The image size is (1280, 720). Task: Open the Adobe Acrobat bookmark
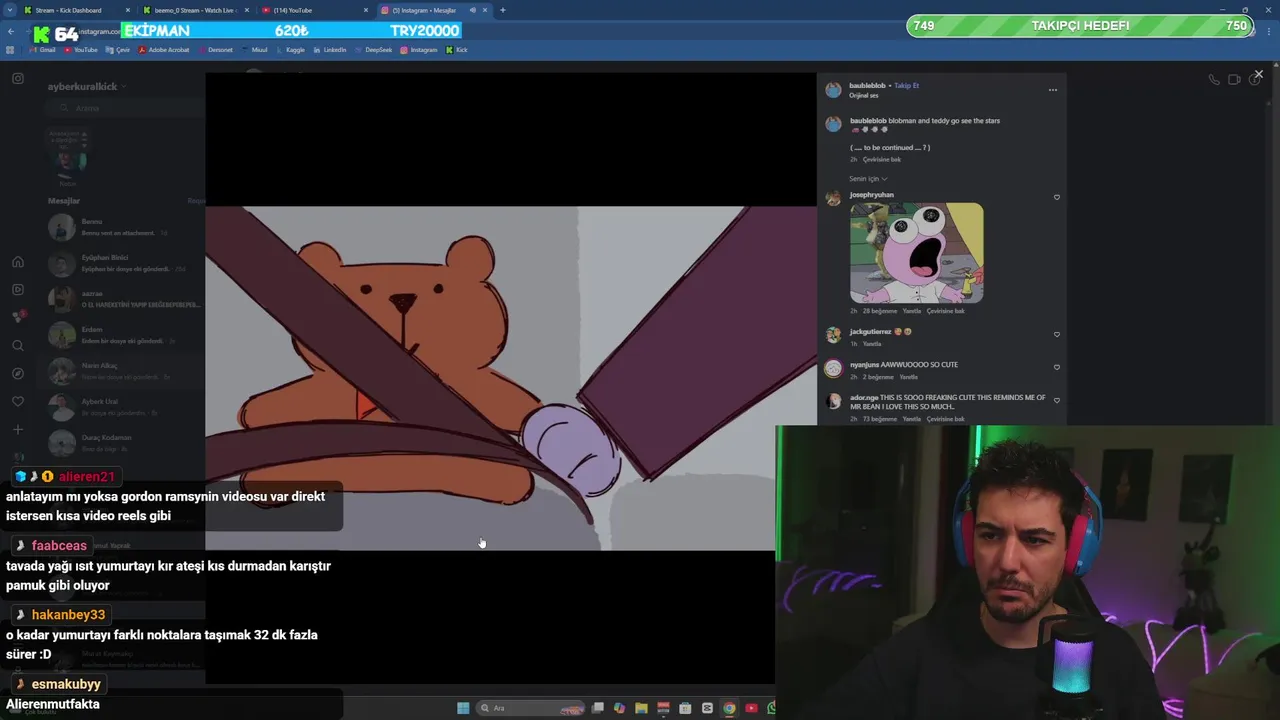pos(164,49)
